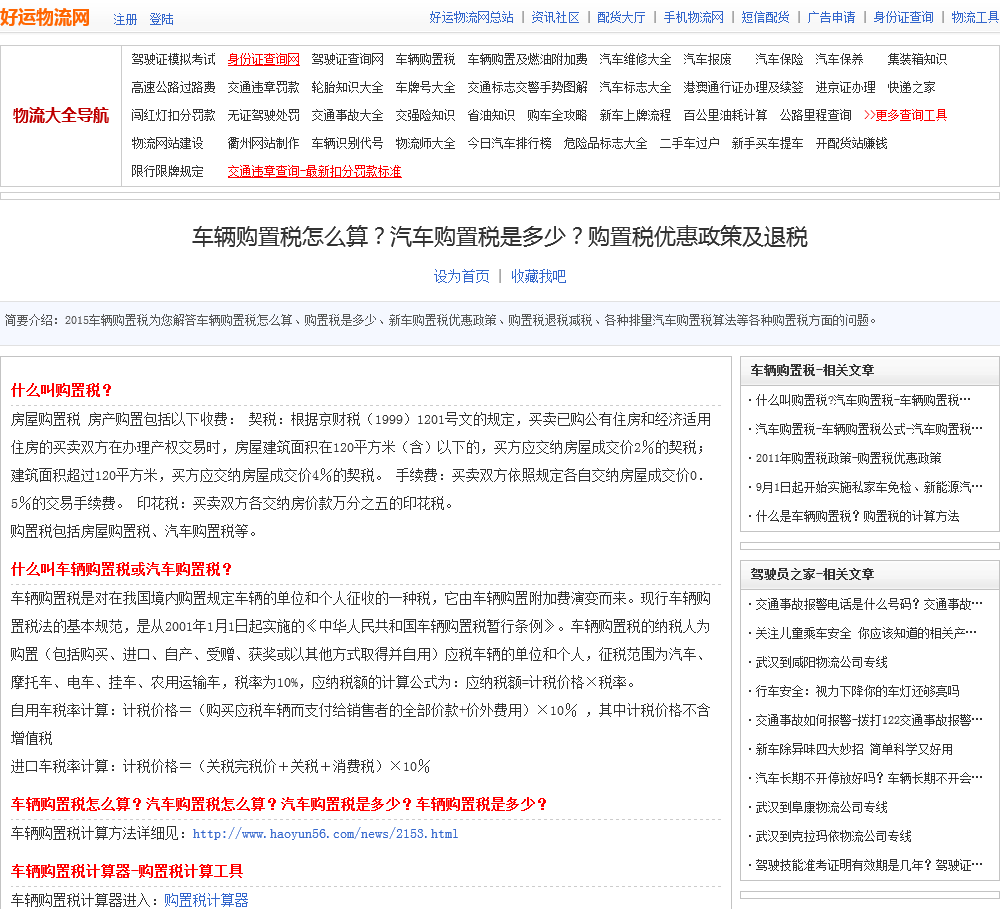Click the red 身份证查询网 navigation link

point(263,59)
